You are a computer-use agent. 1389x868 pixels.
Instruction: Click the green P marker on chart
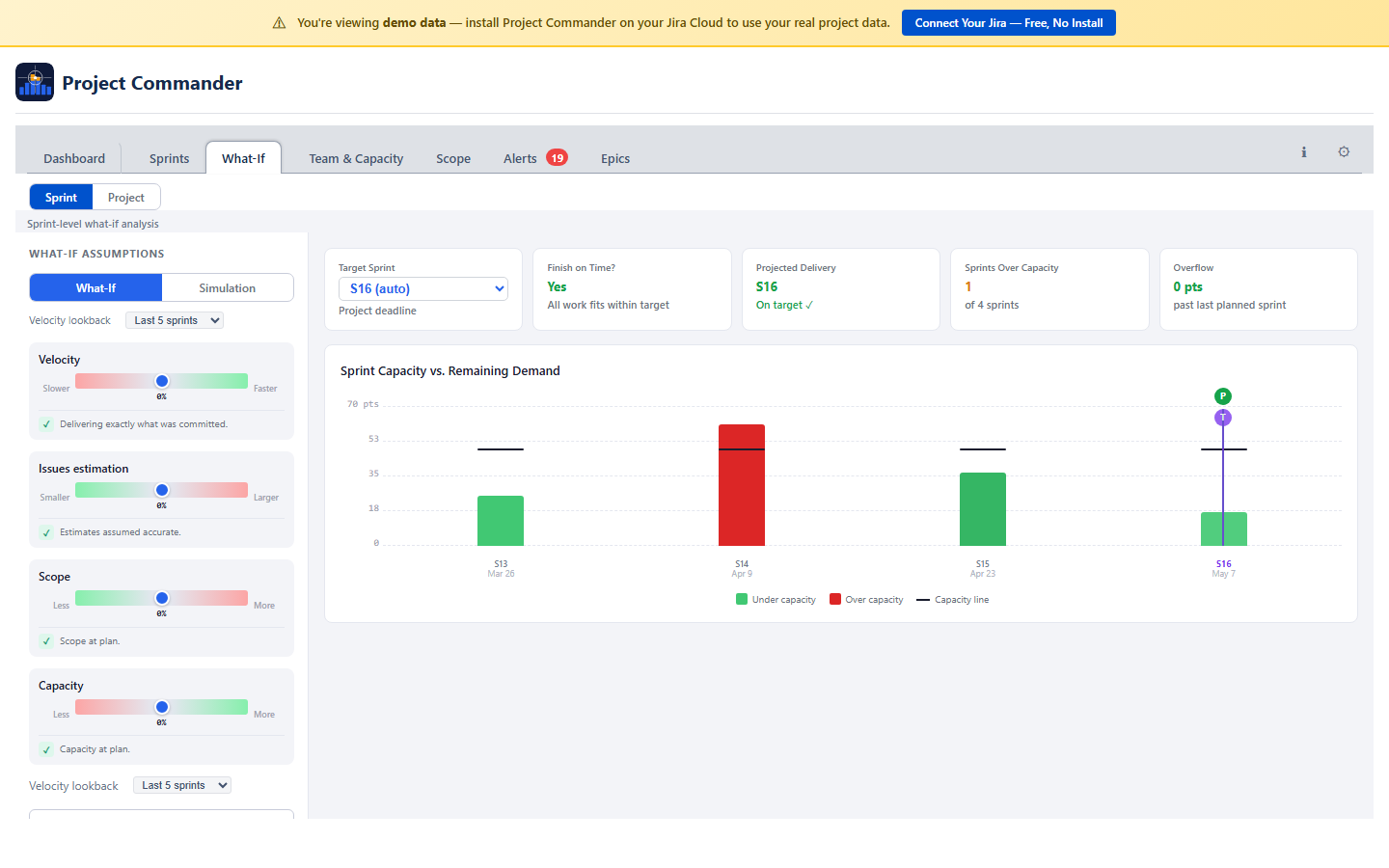tap(1223, 396)
